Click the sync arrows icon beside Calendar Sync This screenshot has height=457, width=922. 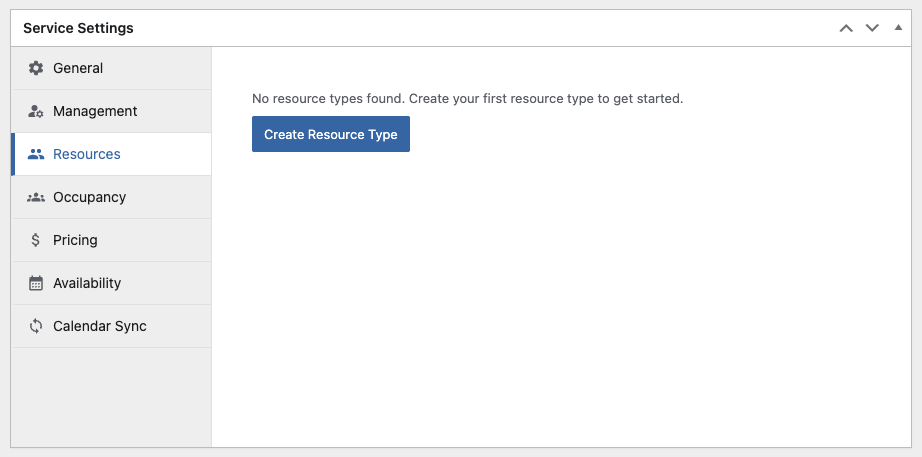(36, 326)
